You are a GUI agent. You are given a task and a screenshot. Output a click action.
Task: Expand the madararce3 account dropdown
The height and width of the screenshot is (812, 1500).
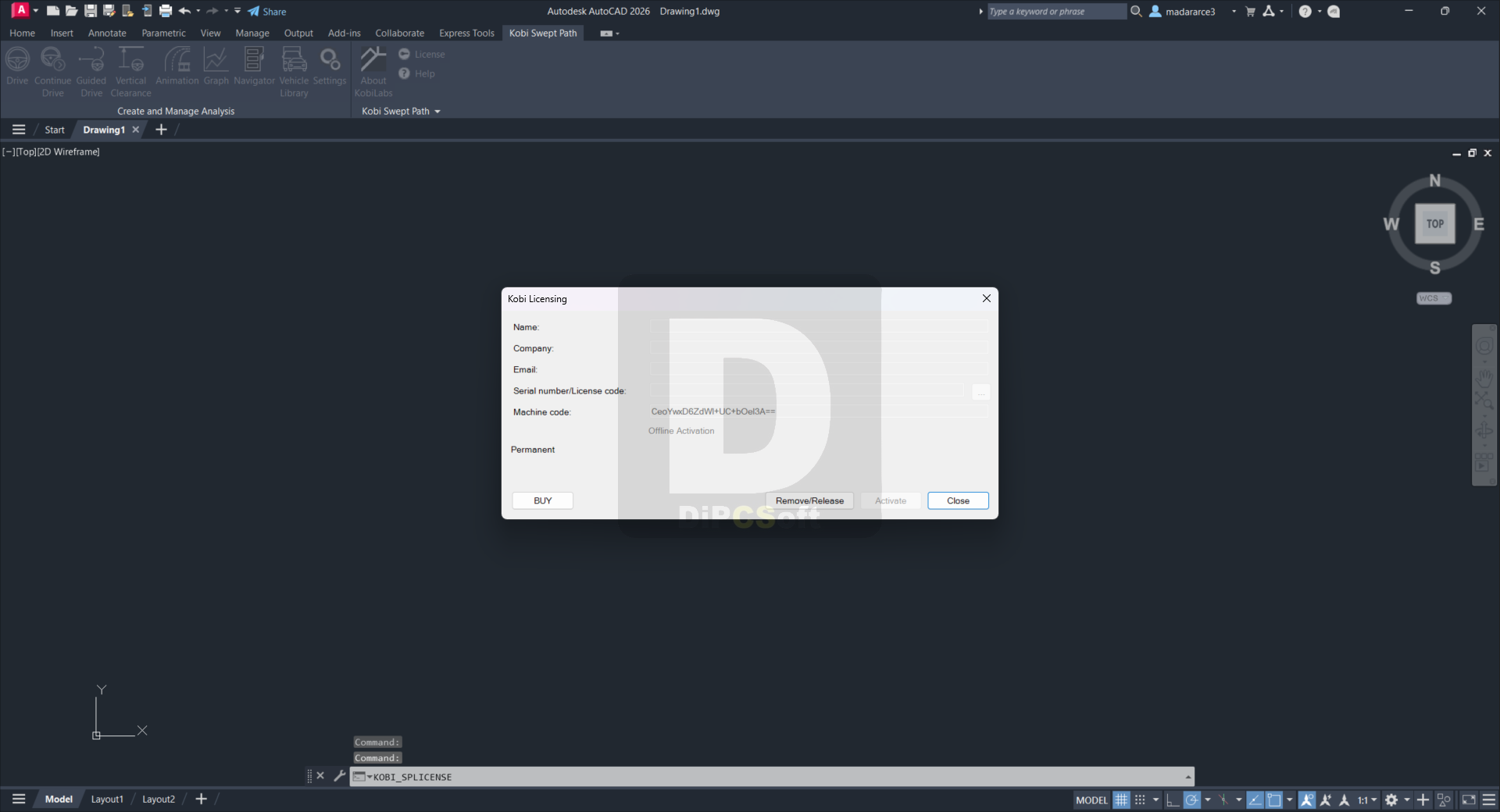point(1234,11)
